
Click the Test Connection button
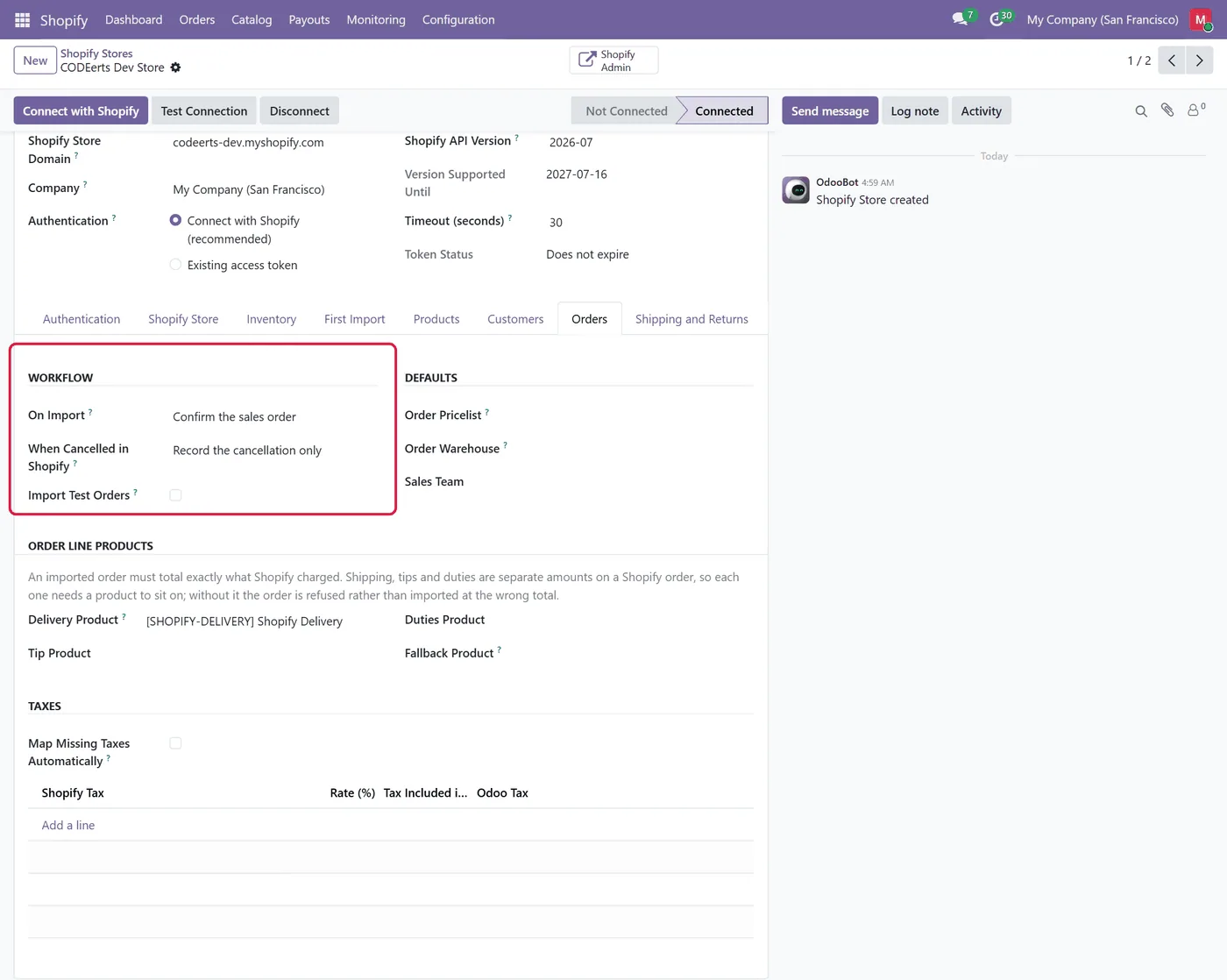click(x=204, y=110)
